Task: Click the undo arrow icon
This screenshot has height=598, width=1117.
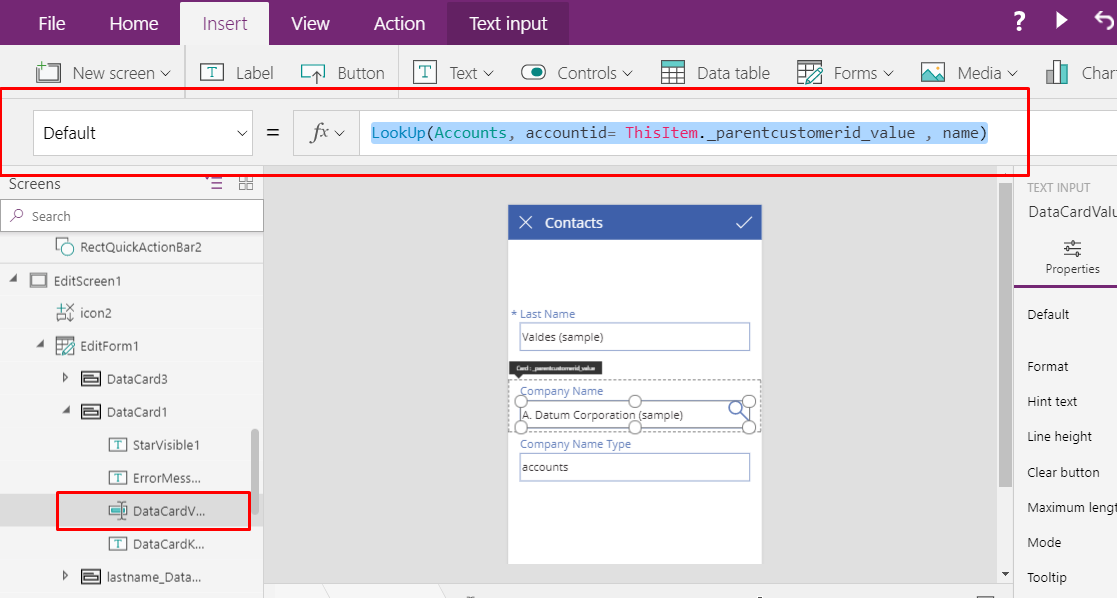Action: [x=1104, y=20]
